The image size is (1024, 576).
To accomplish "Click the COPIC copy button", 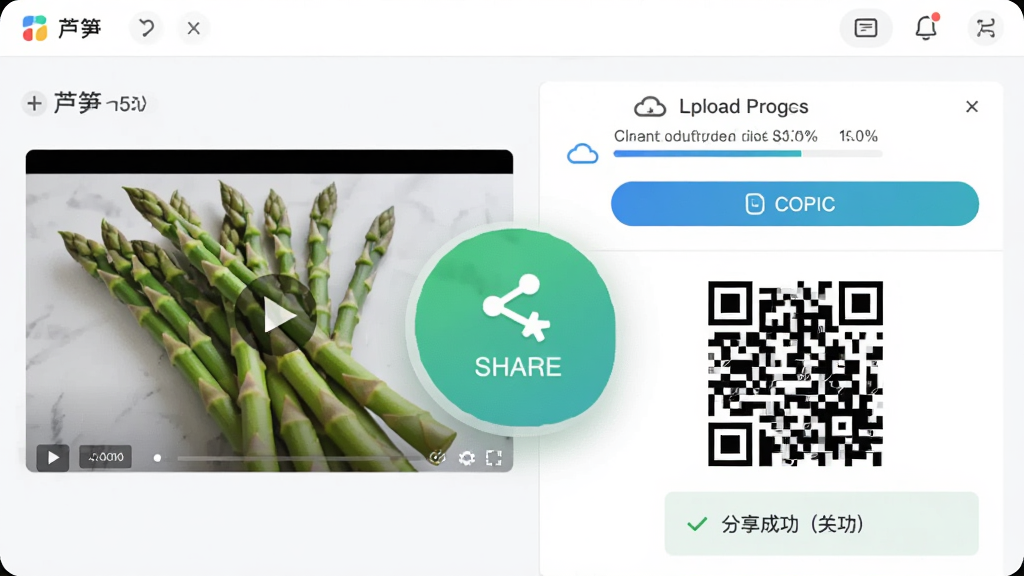I will point(795,204).
